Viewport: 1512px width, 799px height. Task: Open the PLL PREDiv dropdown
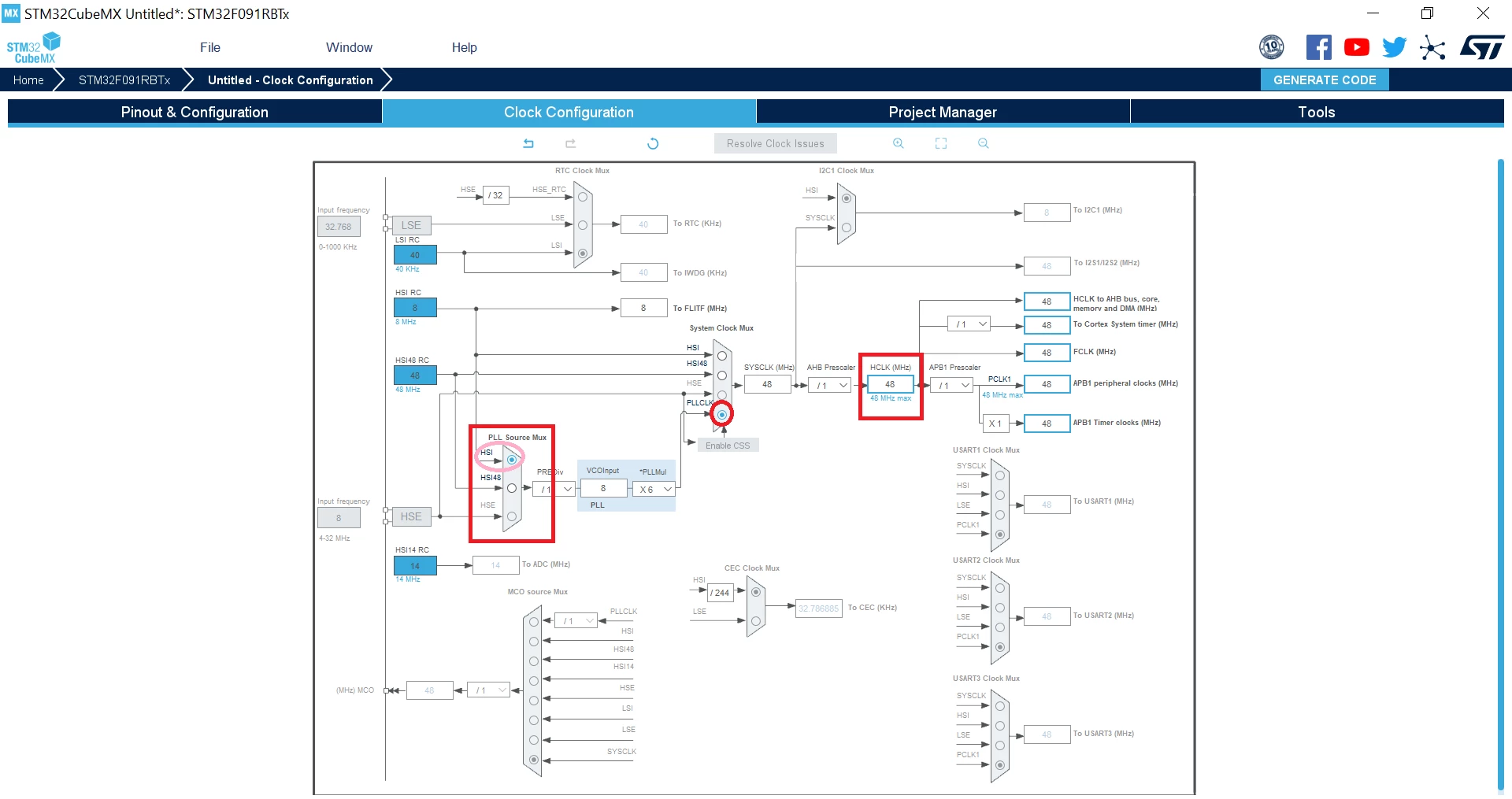(x=554, y=489)
